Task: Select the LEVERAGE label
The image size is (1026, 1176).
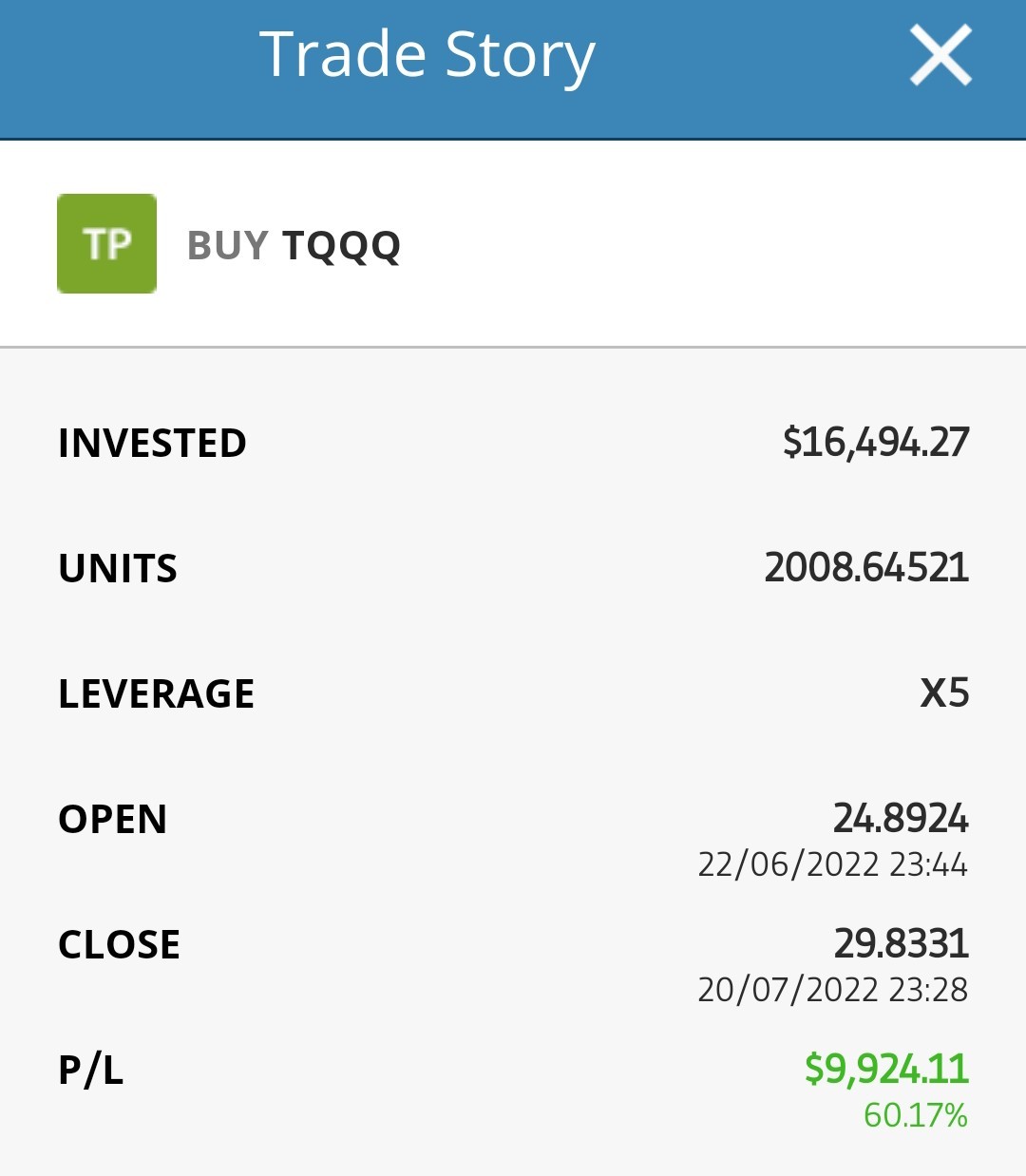Action: 157,694
